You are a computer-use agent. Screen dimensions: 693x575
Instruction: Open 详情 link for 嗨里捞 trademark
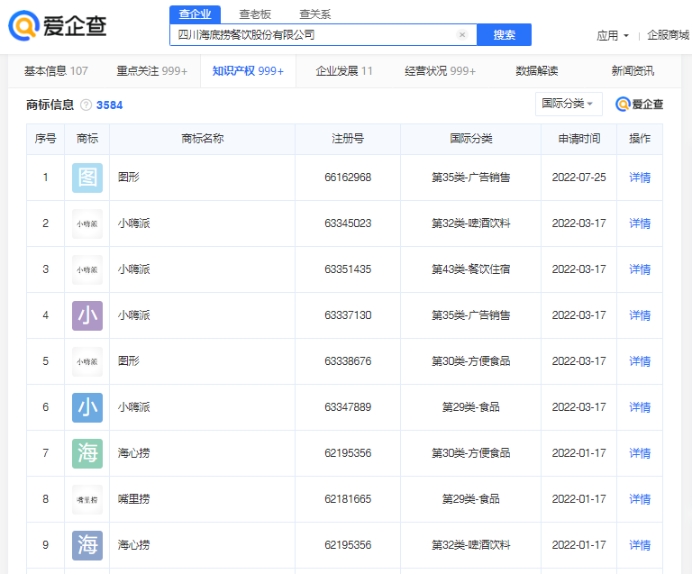(x=639, y=500)
